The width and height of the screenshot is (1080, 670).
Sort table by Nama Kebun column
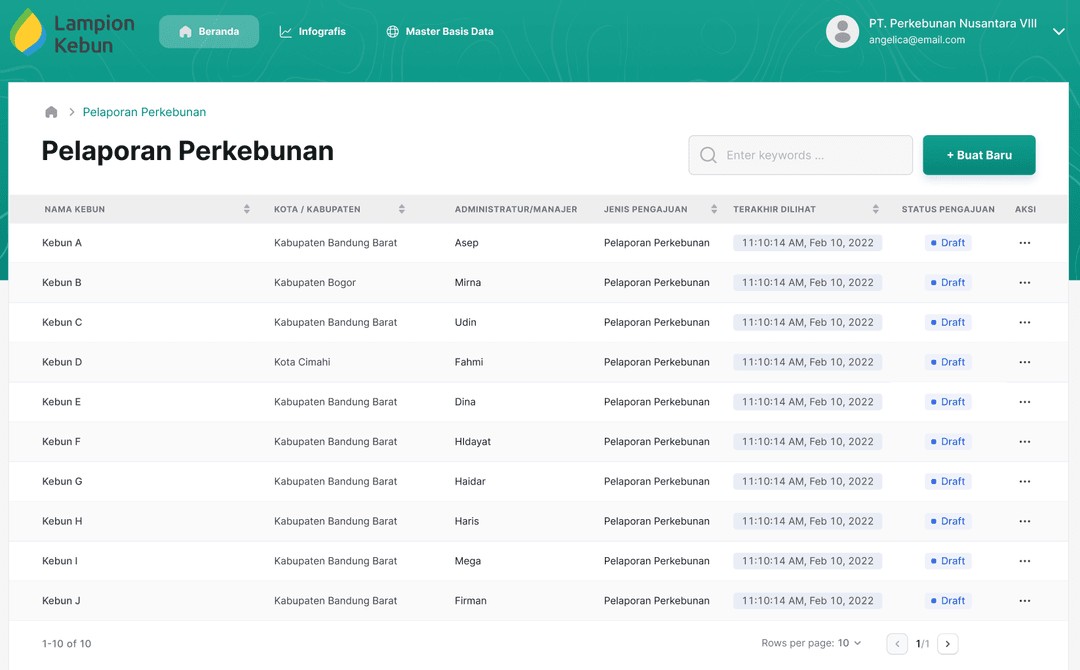[x=247, y=209]
